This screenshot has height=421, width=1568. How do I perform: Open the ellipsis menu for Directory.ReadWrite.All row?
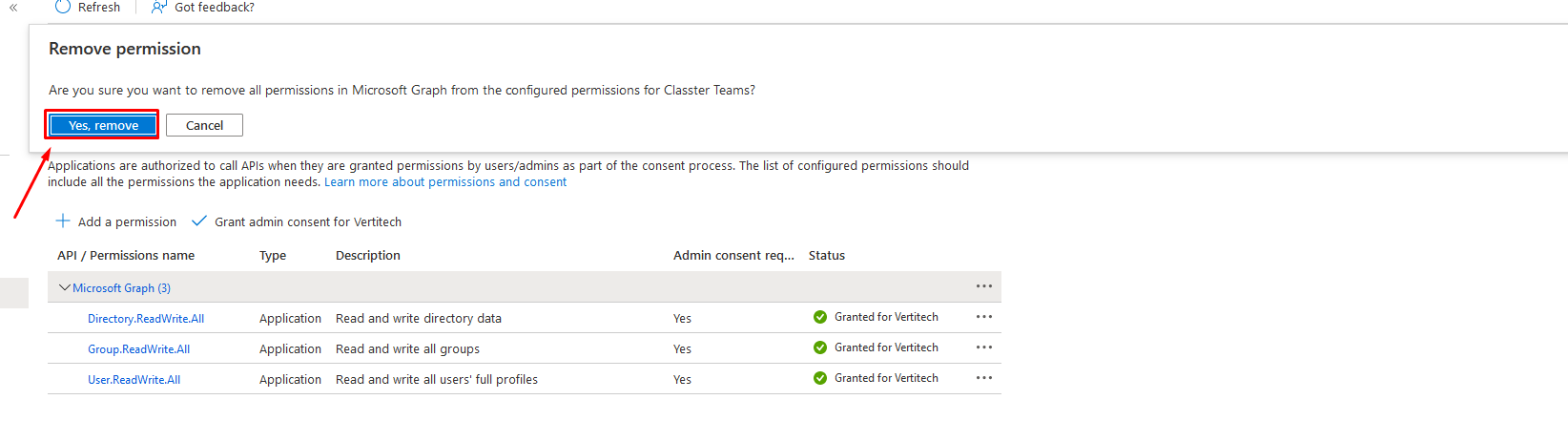[x=984, y=317]
